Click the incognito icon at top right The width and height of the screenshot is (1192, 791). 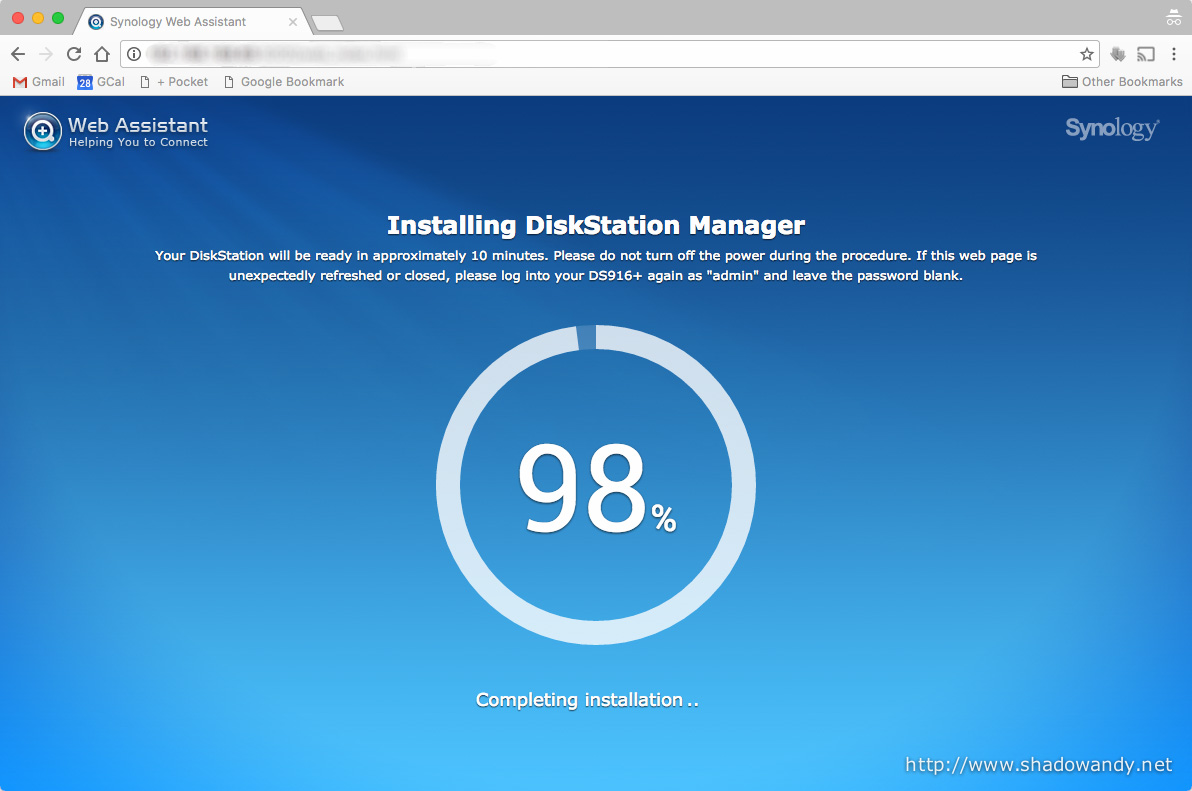coord(1174,17)
